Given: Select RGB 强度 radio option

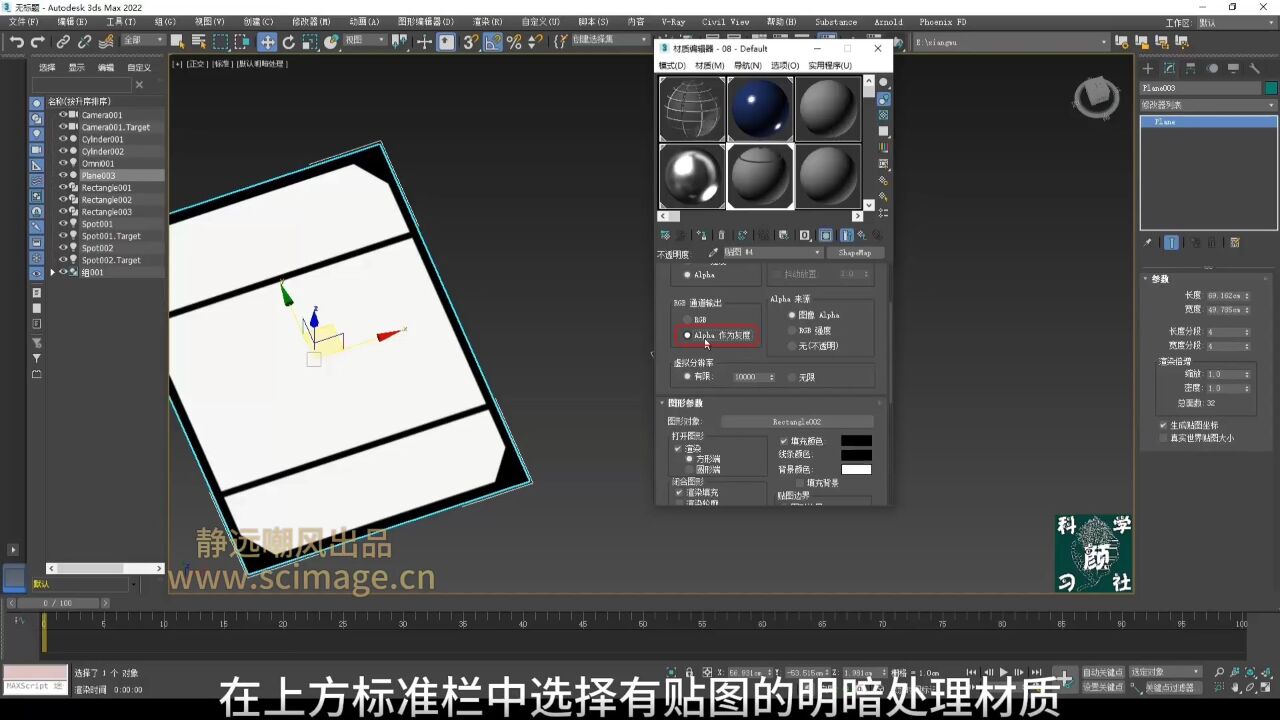Looking at the screenshot, I should 792,330.
